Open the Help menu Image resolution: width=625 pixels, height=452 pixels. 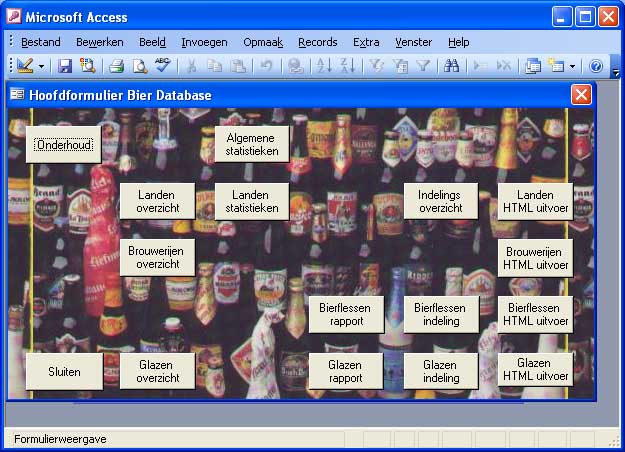pos(458,42)
